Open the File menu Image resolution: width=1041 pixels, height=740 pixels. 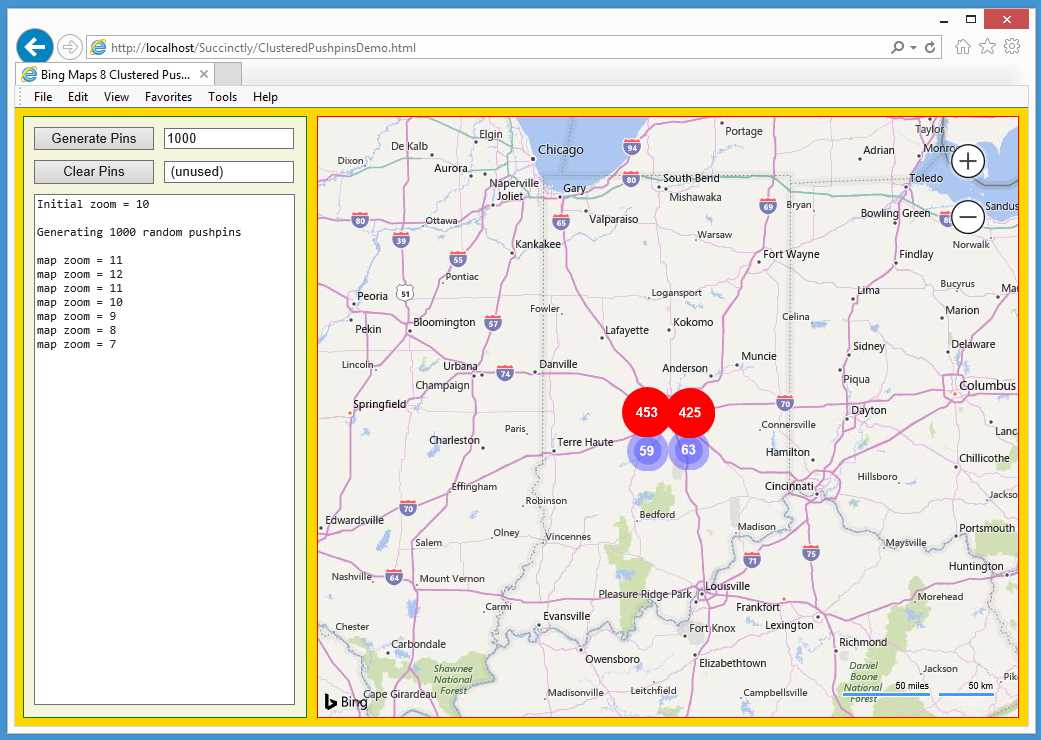[x=43, y=97]
